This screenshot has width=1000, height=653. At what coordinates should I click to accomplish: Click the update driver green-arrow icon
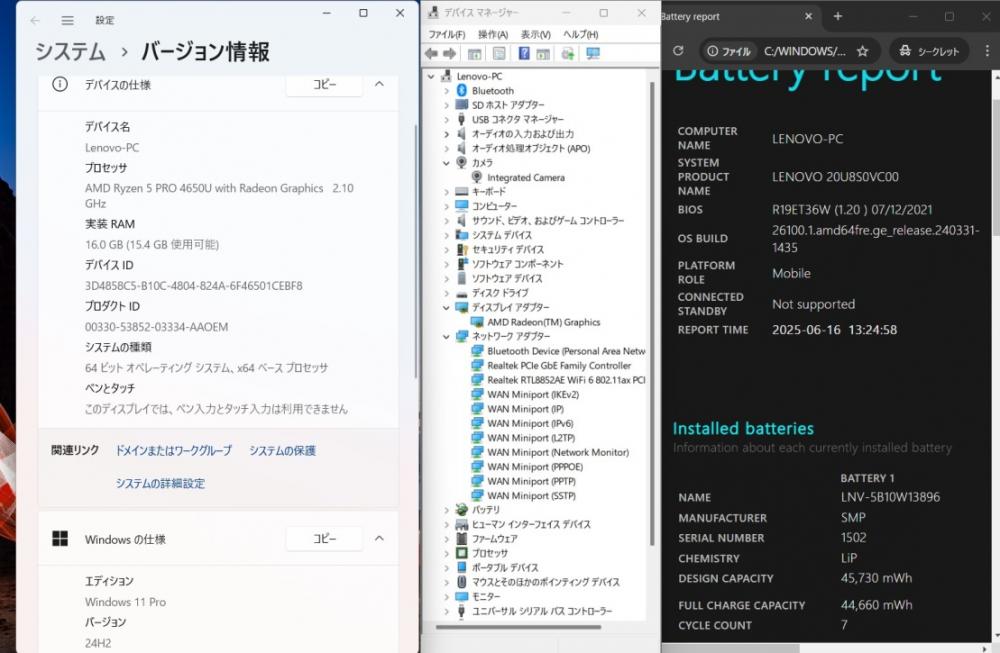coord(568,54)
